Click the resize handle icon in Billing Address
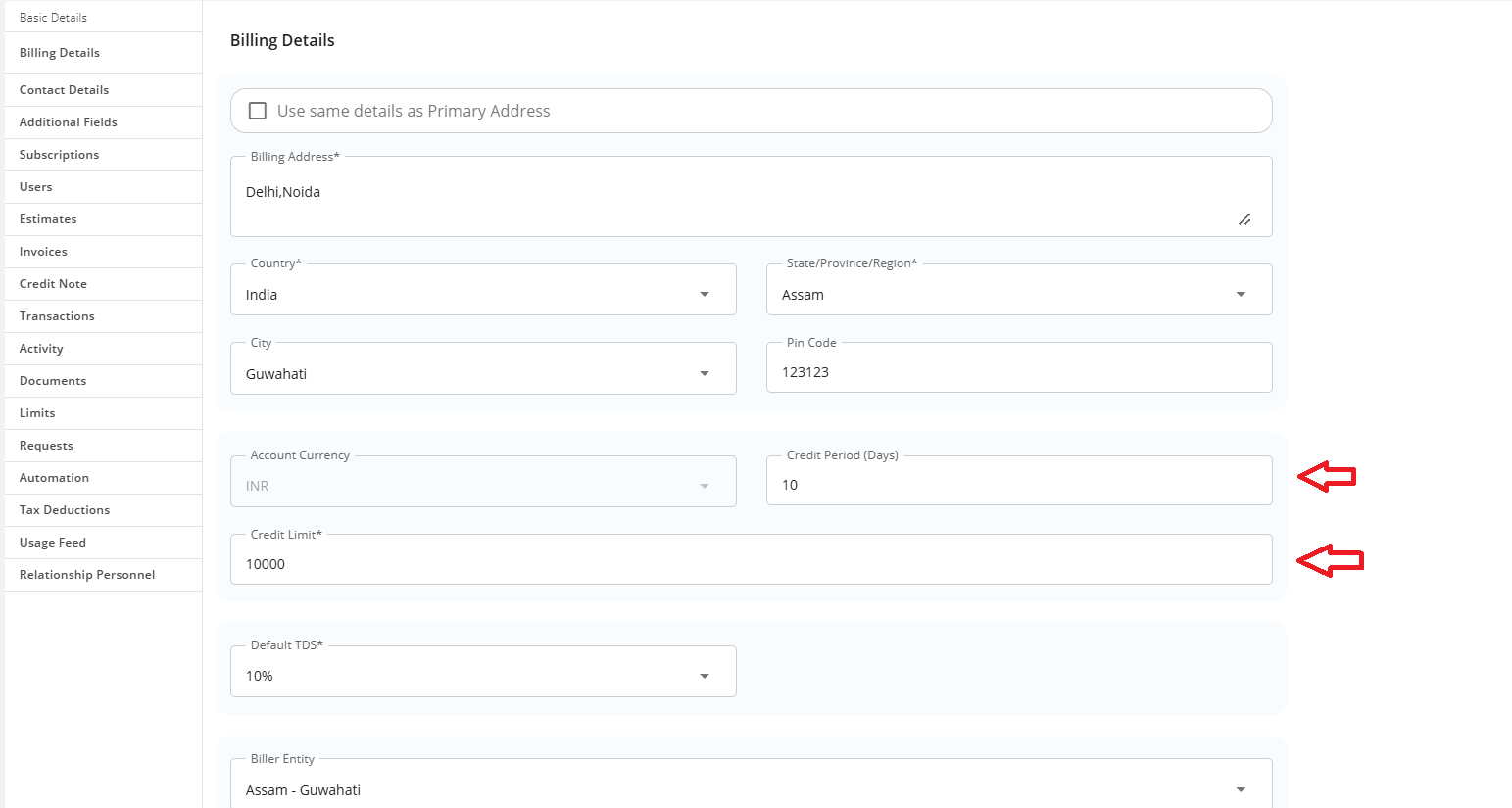 1245,219
